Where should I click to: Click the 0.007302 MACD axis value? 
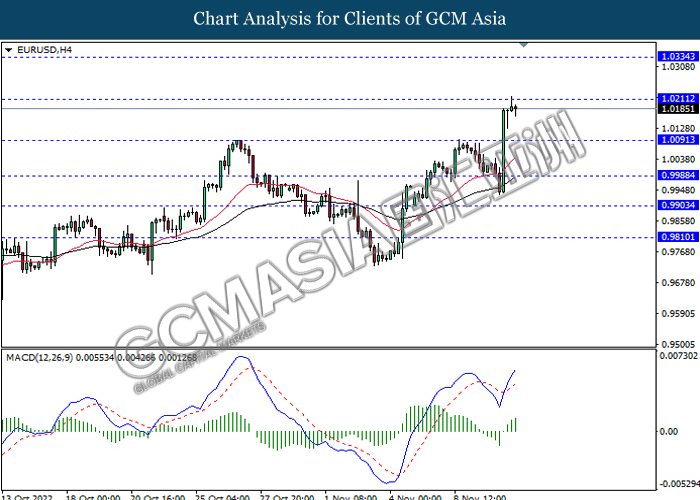click(679, 356)
